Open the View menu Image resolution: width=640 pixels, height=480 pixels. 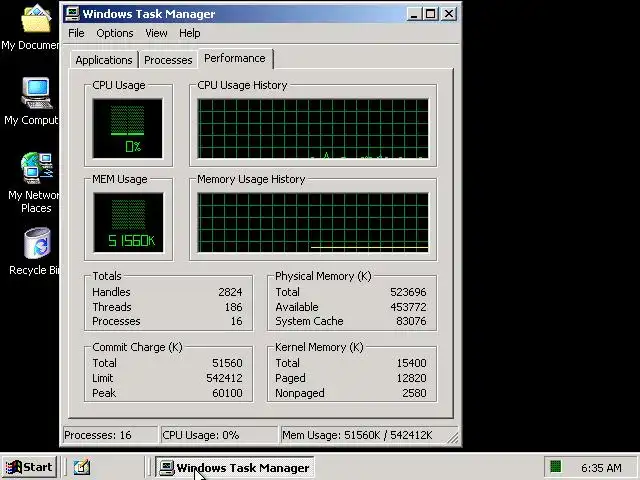(x=156, y=33)
